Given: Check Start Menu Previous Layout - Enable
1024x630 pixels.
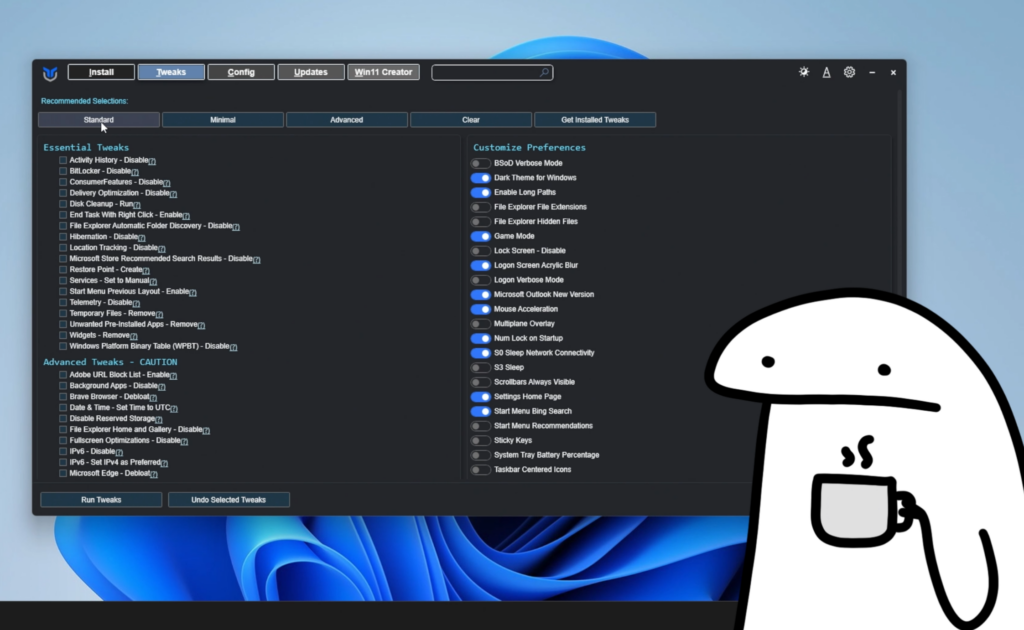Looking at the screenshot, I should [x=63, y=292].
